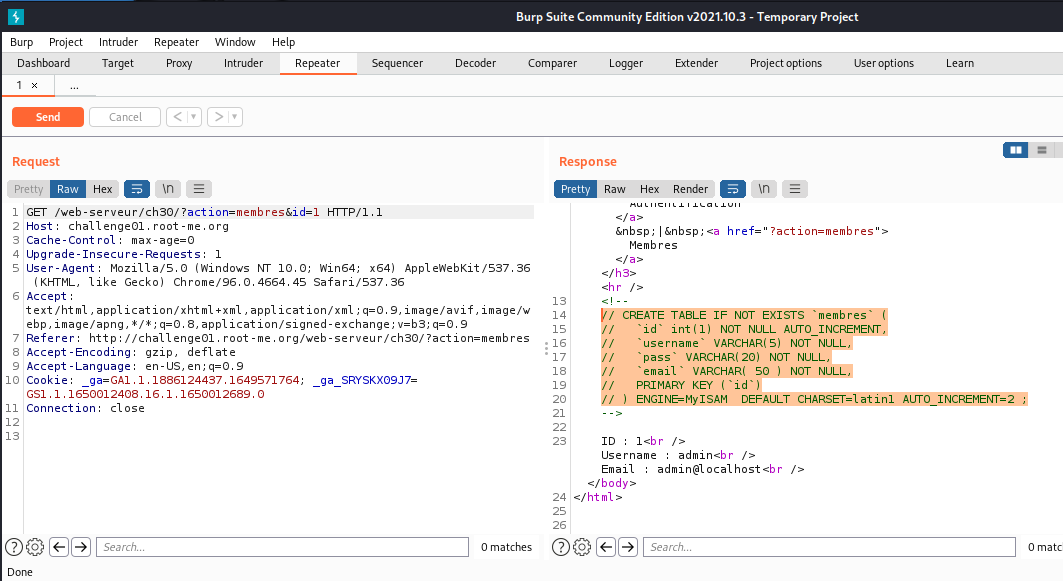Open back history dropdown arrow
This screenshot has width=1063, height=581.
coord(194,117)
